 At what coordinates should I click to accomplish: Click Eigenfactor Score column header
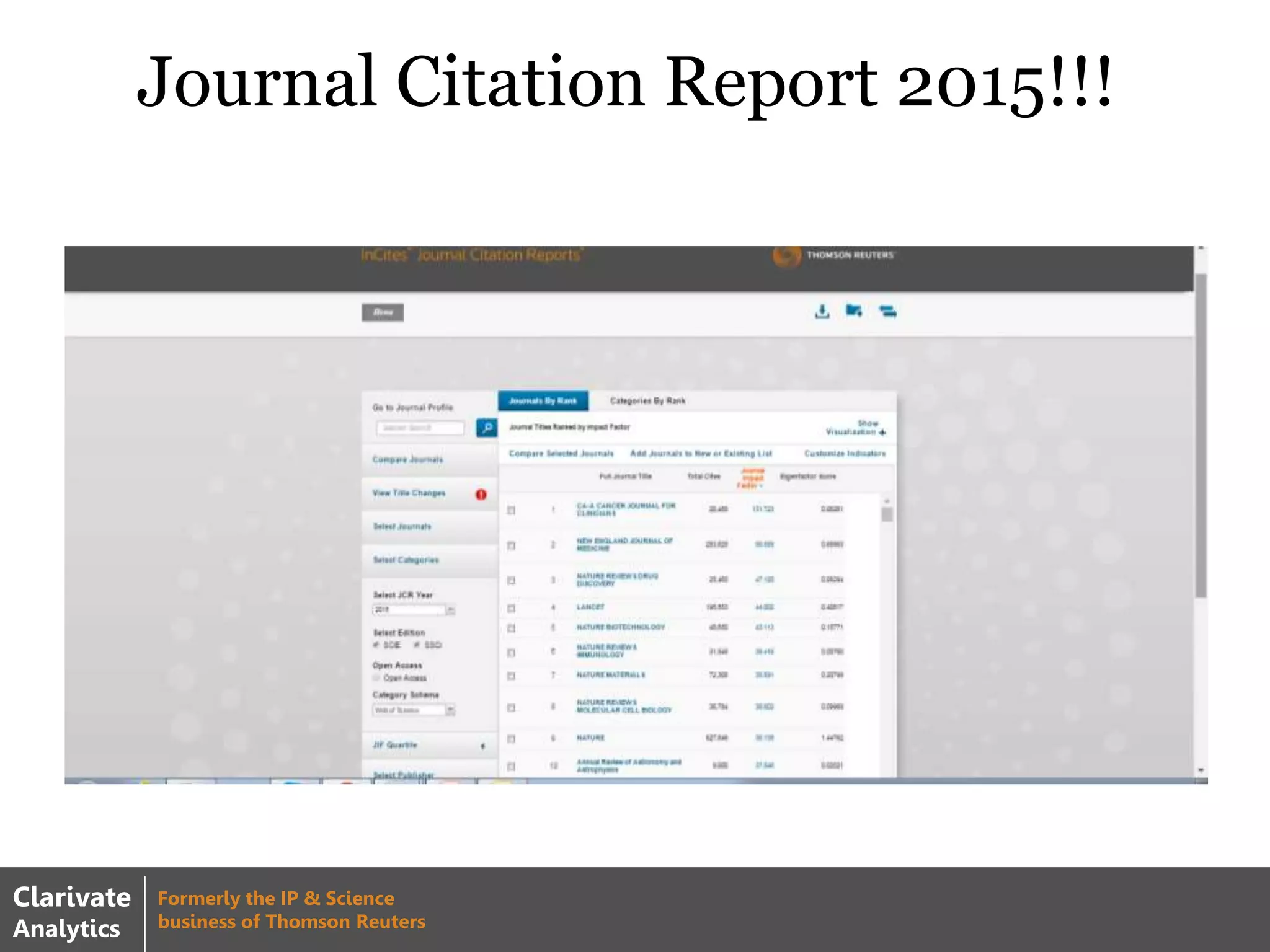807,477
